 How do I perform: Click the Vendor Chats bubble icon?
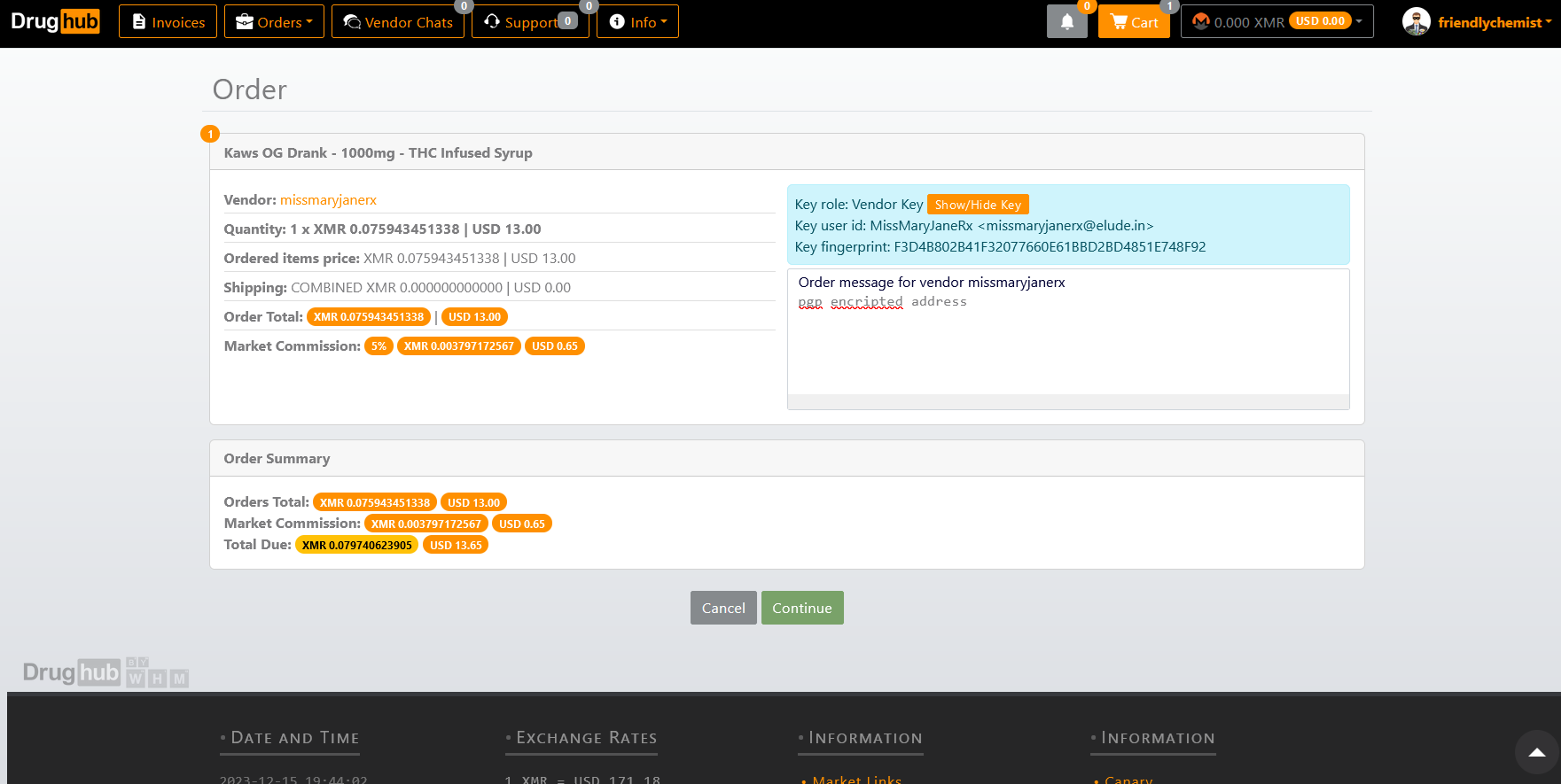click(352, 21)
